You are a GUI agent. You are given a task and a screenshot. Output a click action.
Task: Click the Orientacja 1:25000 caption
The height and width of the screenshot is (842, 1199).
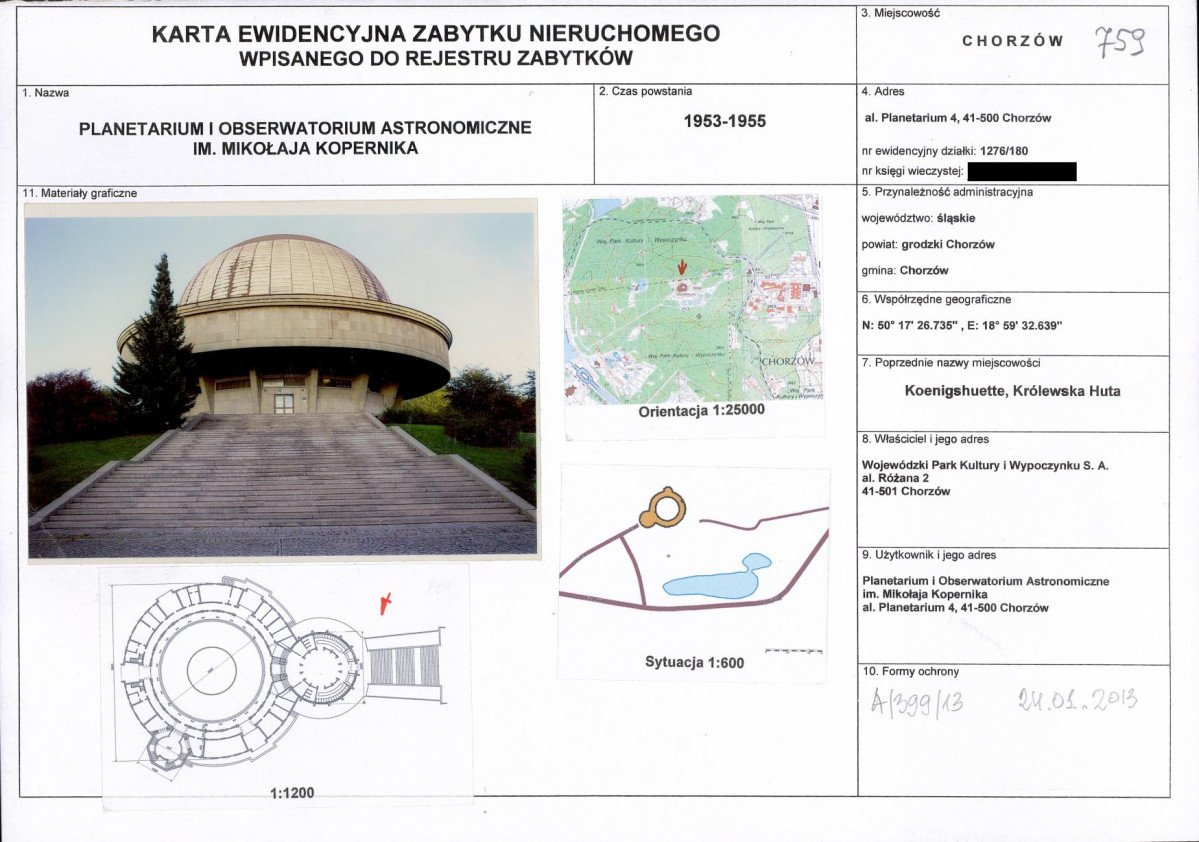point(701,411)
